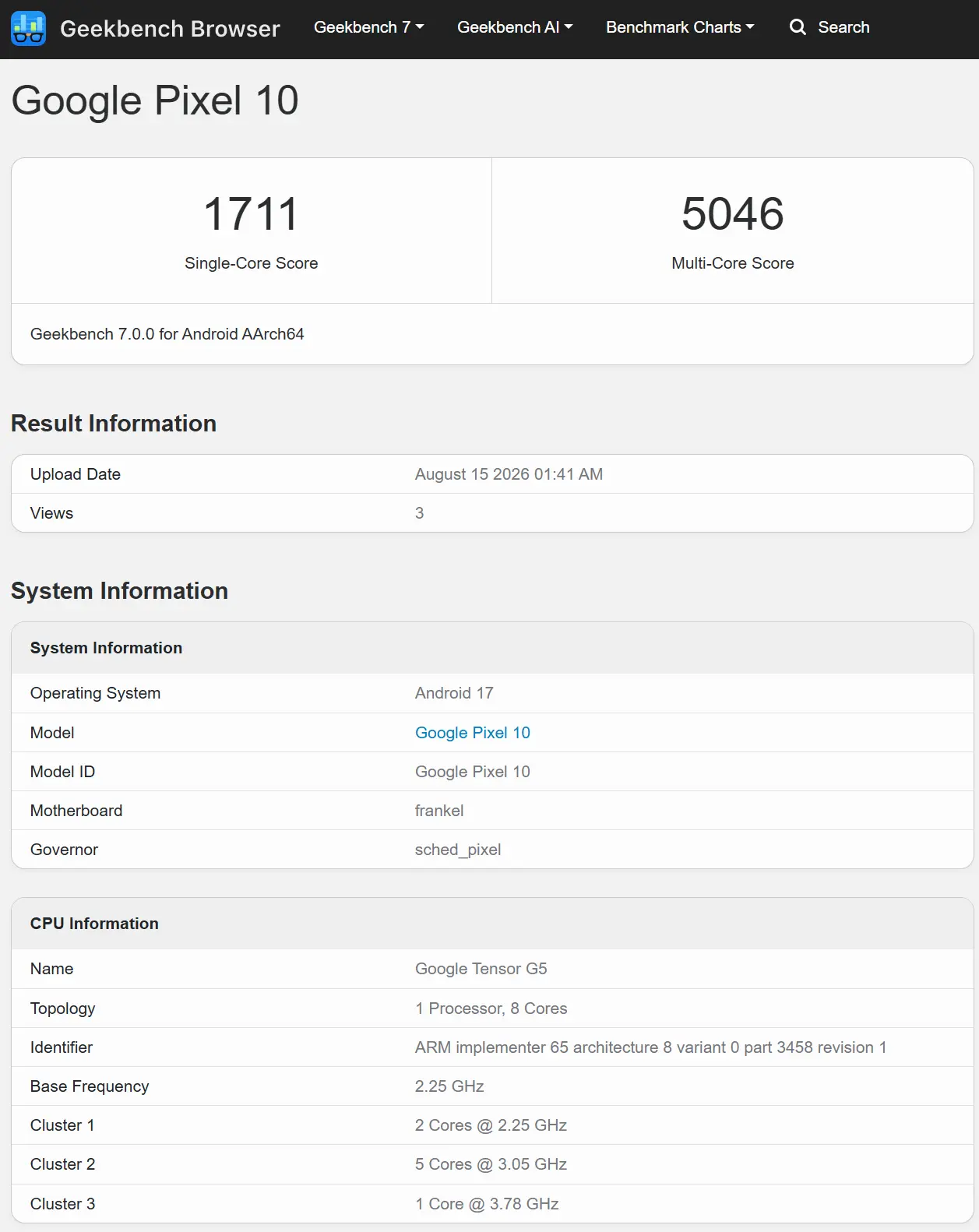Viewport: 979px width, 1232px height.
Task: Click the Cluster 1 label
Action: pos(62,1125)
